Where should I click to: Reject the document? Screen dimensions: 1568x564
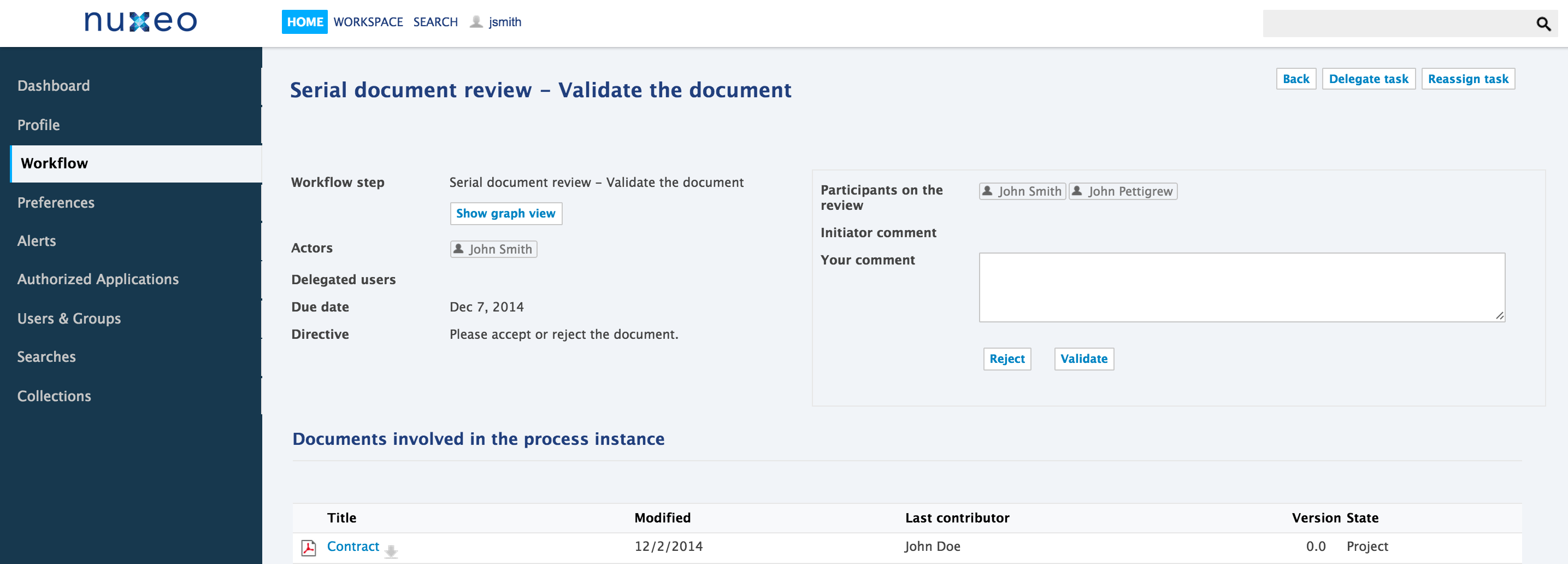coord(1007,359)
